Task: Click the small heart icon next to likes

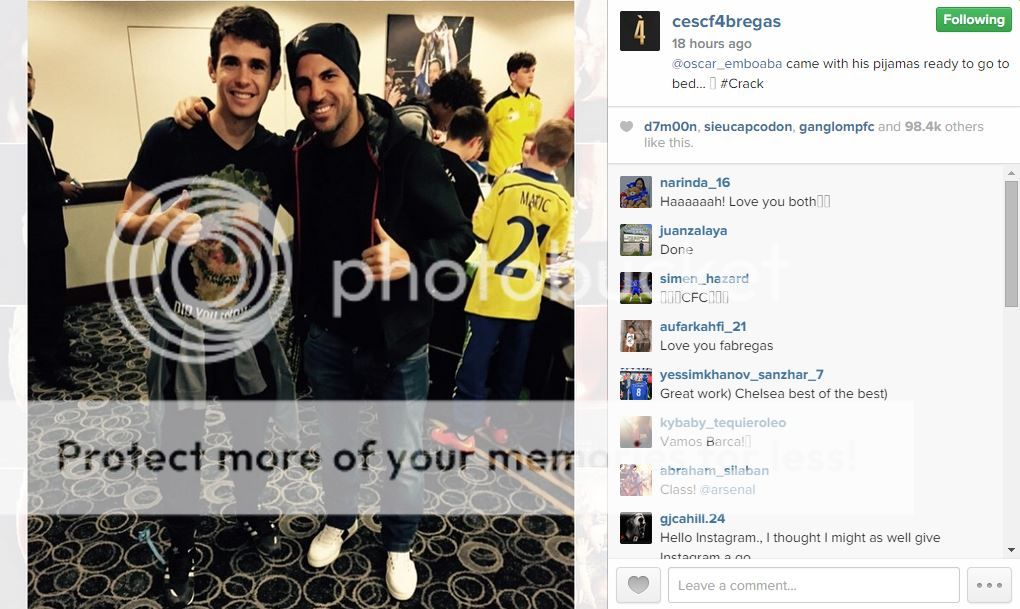Action: pyautogui.click(x=626, y=126)
